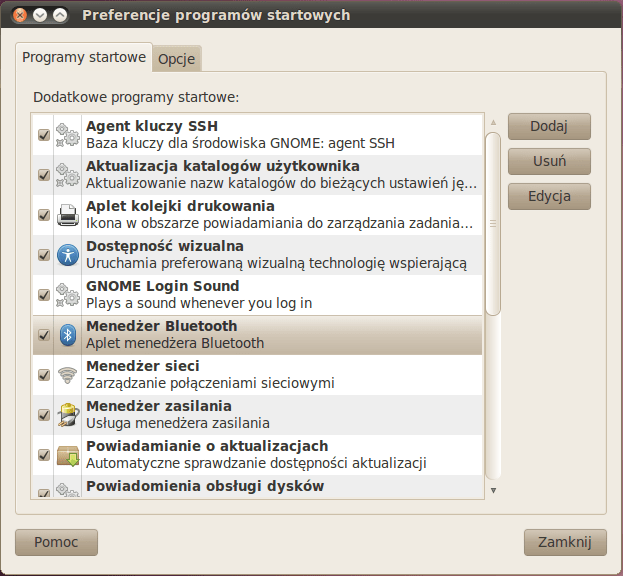Image resolution: width=623 pixels, height=576 pixels.
Task: Select 'Aktualizacja katalogów użytkownika' entry
Action: coord(222,166)
